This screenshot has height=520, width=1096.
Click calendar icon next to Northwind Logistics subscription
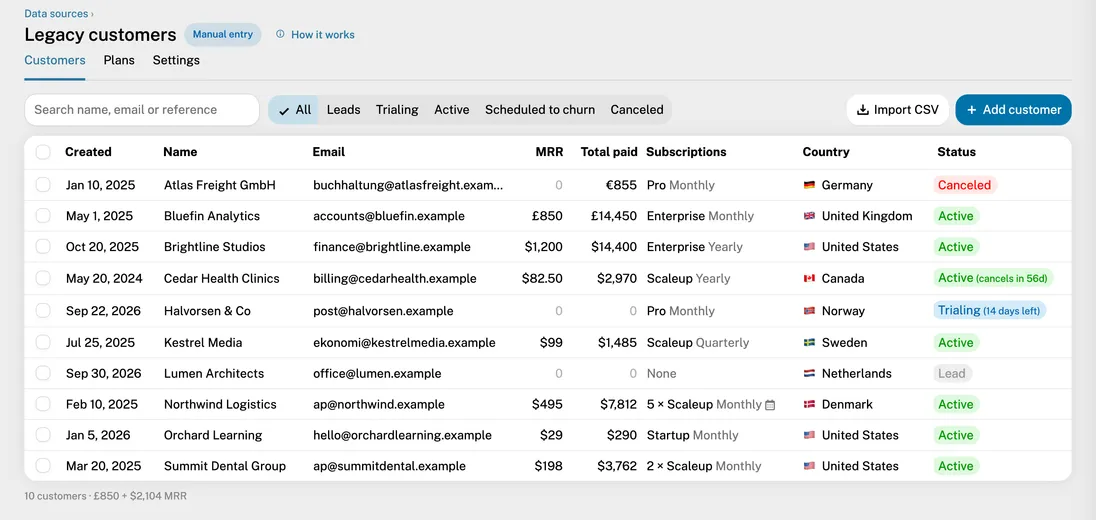coord(770,405)
